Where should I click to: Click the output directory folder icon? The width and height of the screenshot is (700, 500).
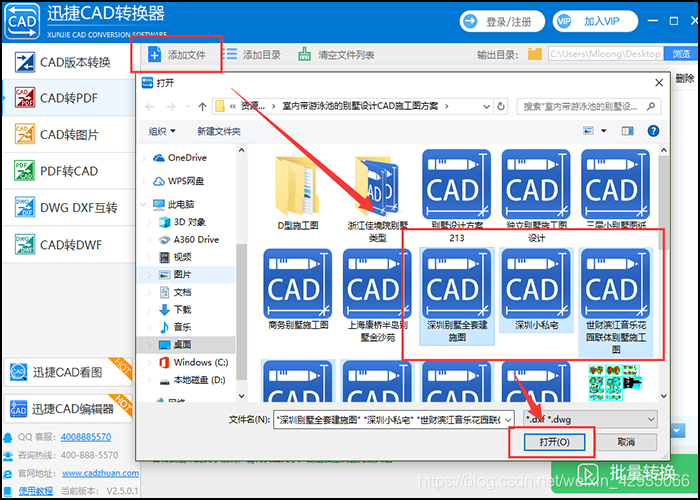click(534, 54)
